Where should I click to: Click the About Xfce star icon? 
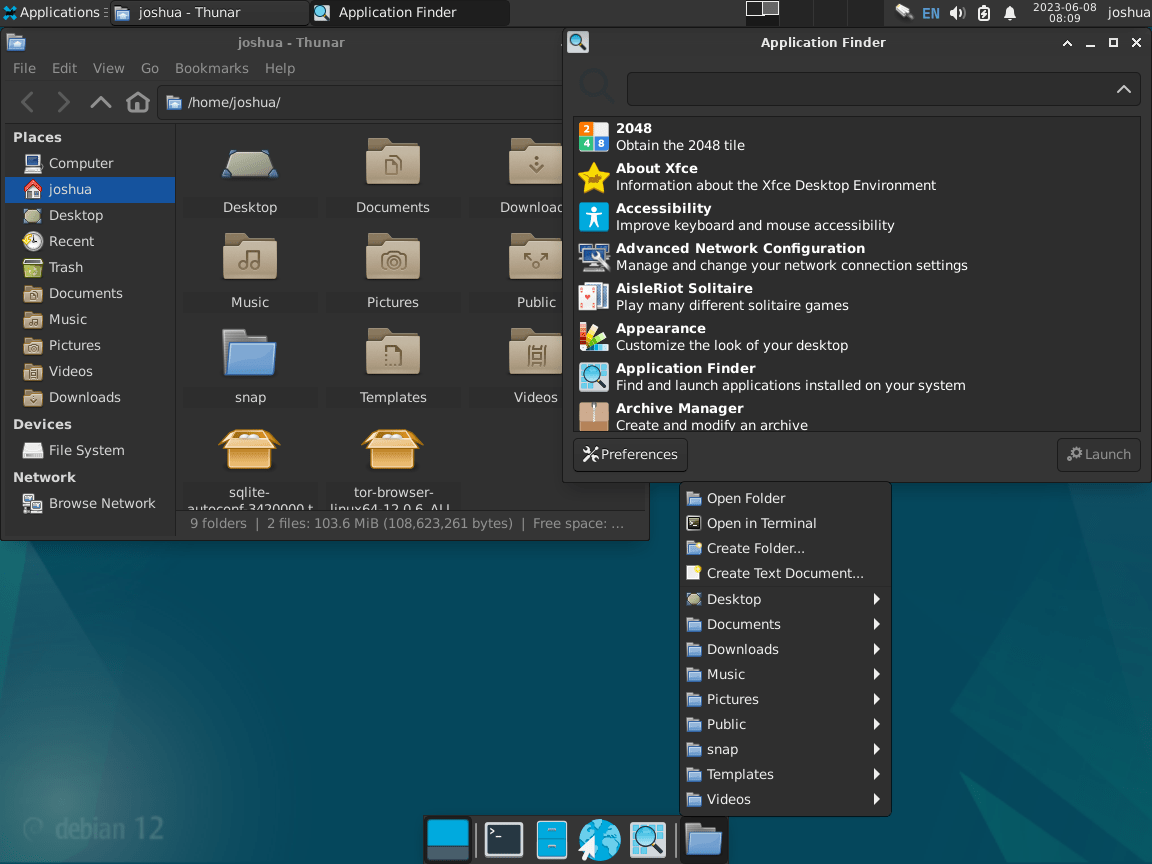[594, 176]
